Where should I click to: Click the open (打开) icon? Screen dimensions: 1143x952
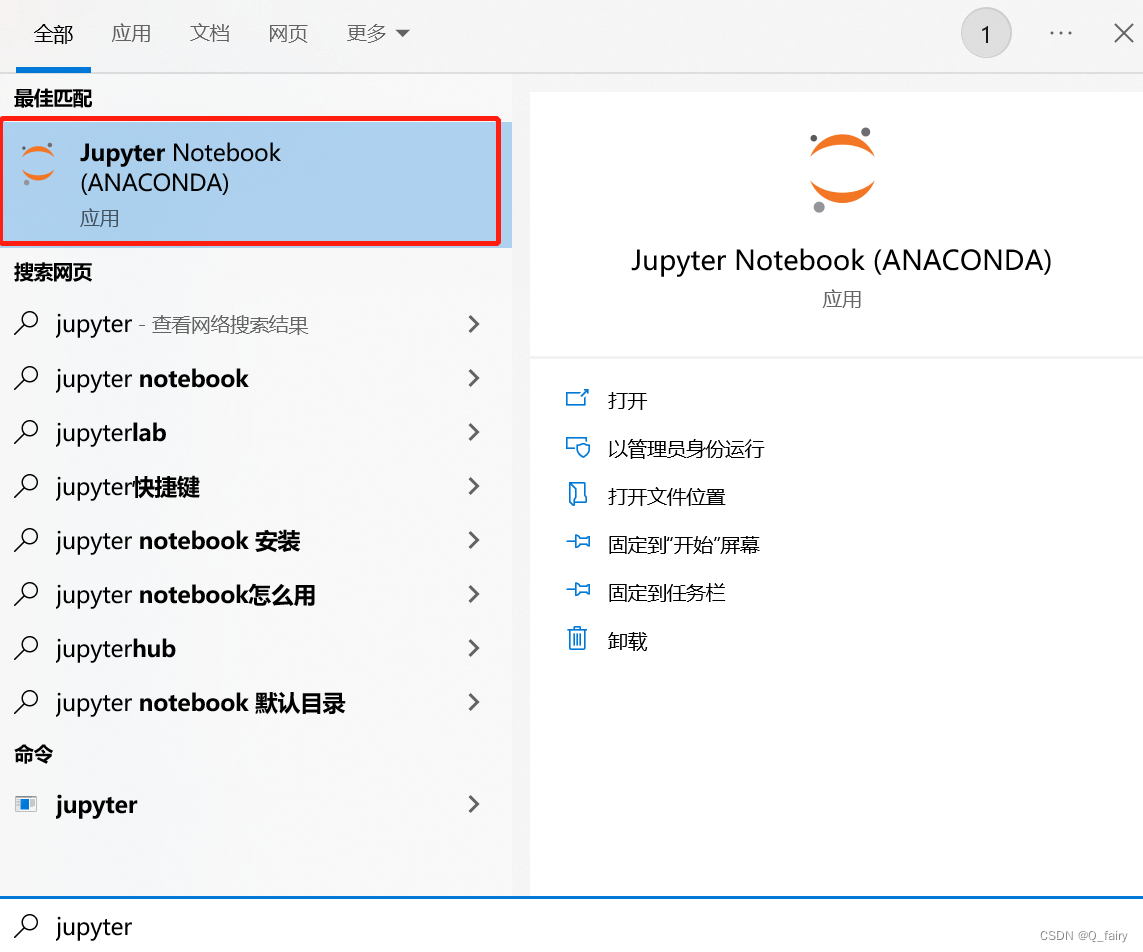click(577, 398)
